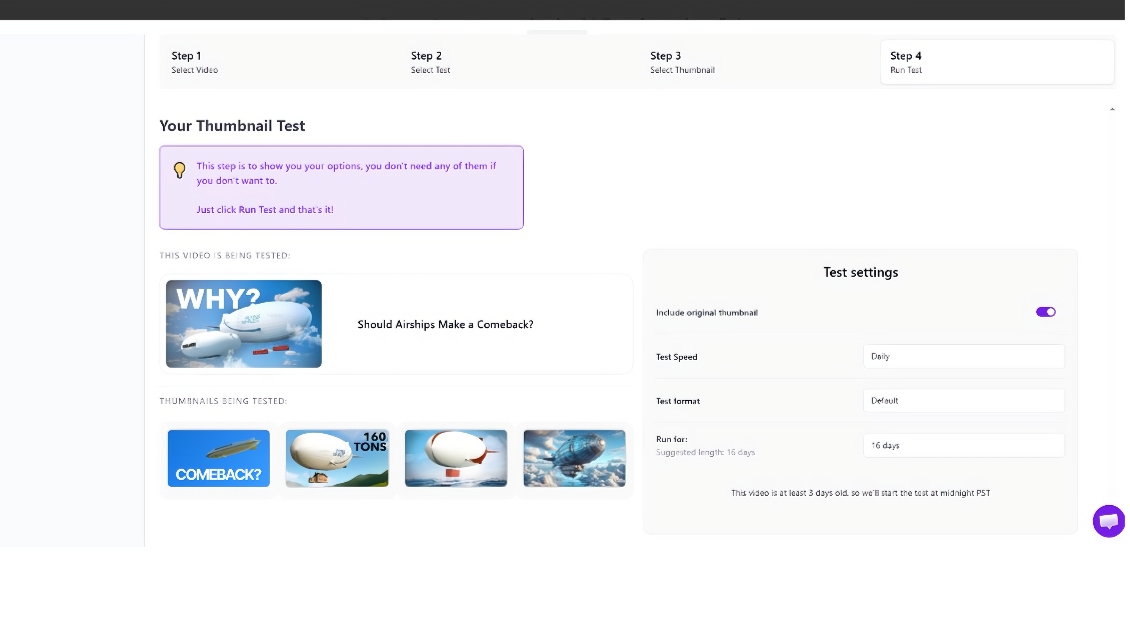Select the Step 4 Run Test tab
The image size is (1130, 626).
997,62
